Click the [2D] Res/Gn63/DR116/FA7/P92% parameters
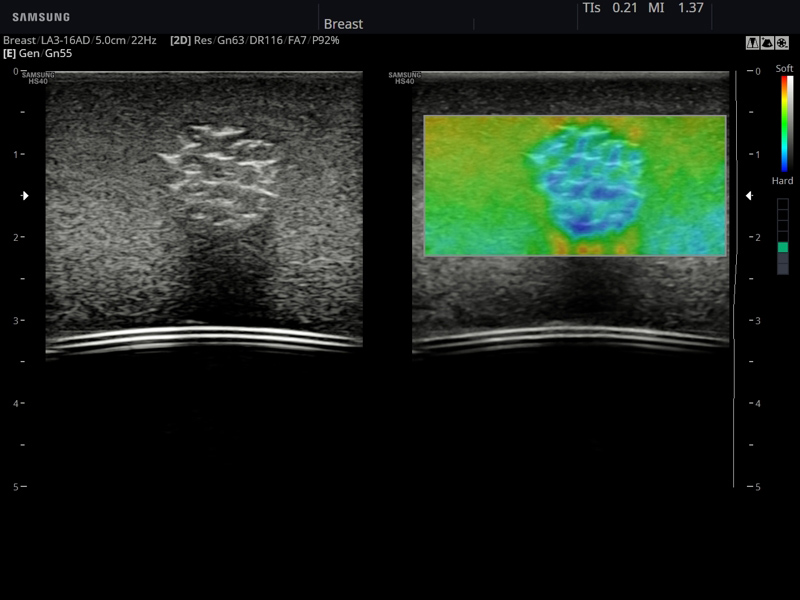This screenshot has width=800, height=600. click(x=255, y=40)
